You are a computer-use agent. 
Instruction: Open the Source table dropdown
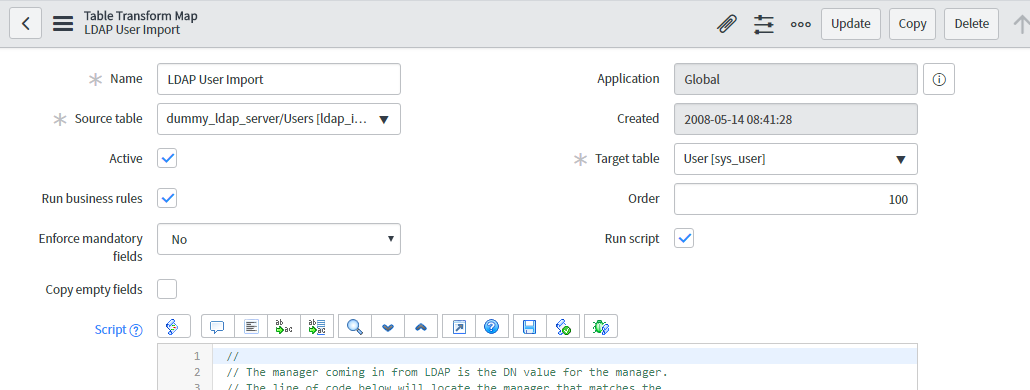279,119
